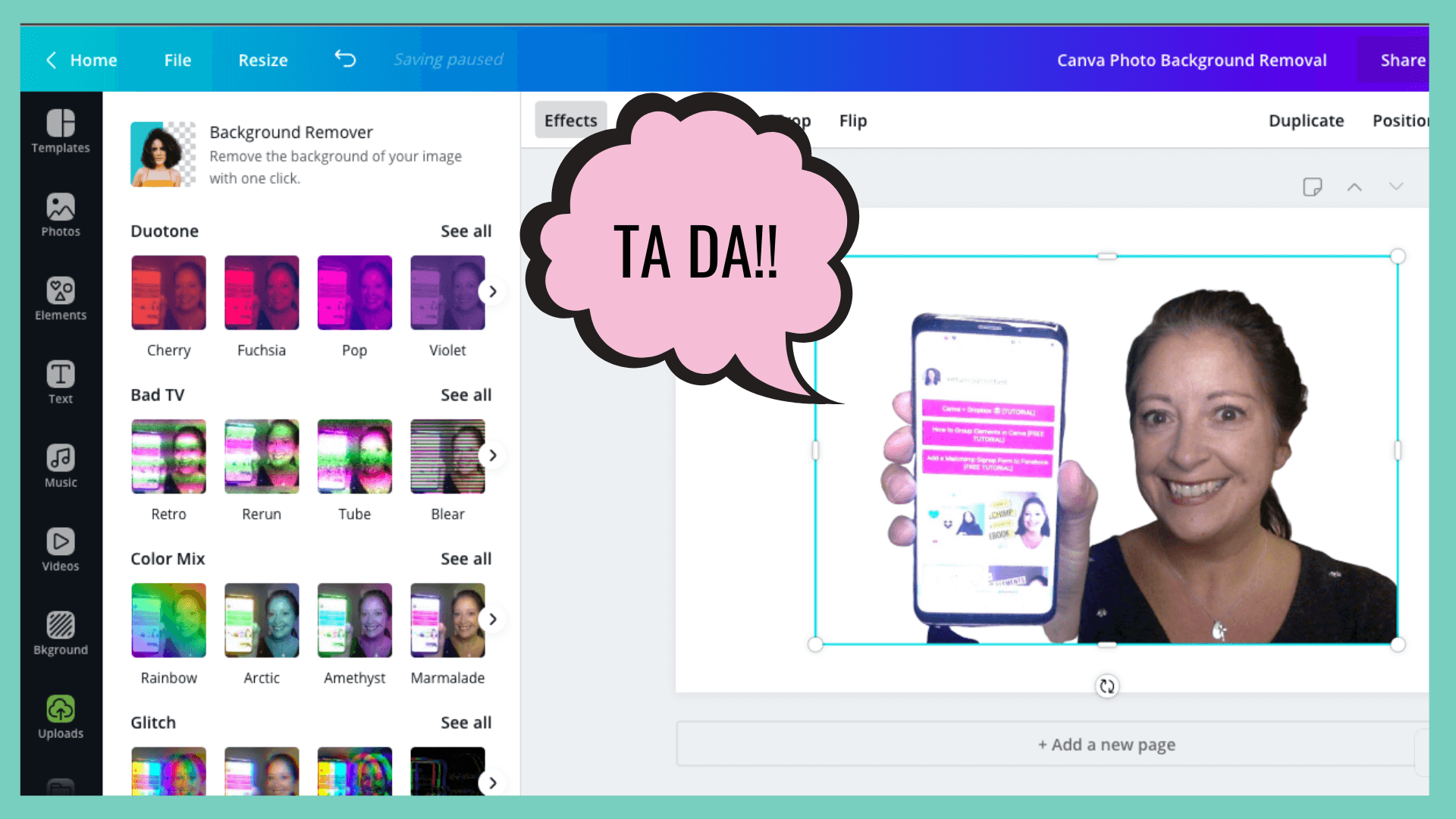
Task: Click Duplicate in the toolbar
Action: [1306, 121]
